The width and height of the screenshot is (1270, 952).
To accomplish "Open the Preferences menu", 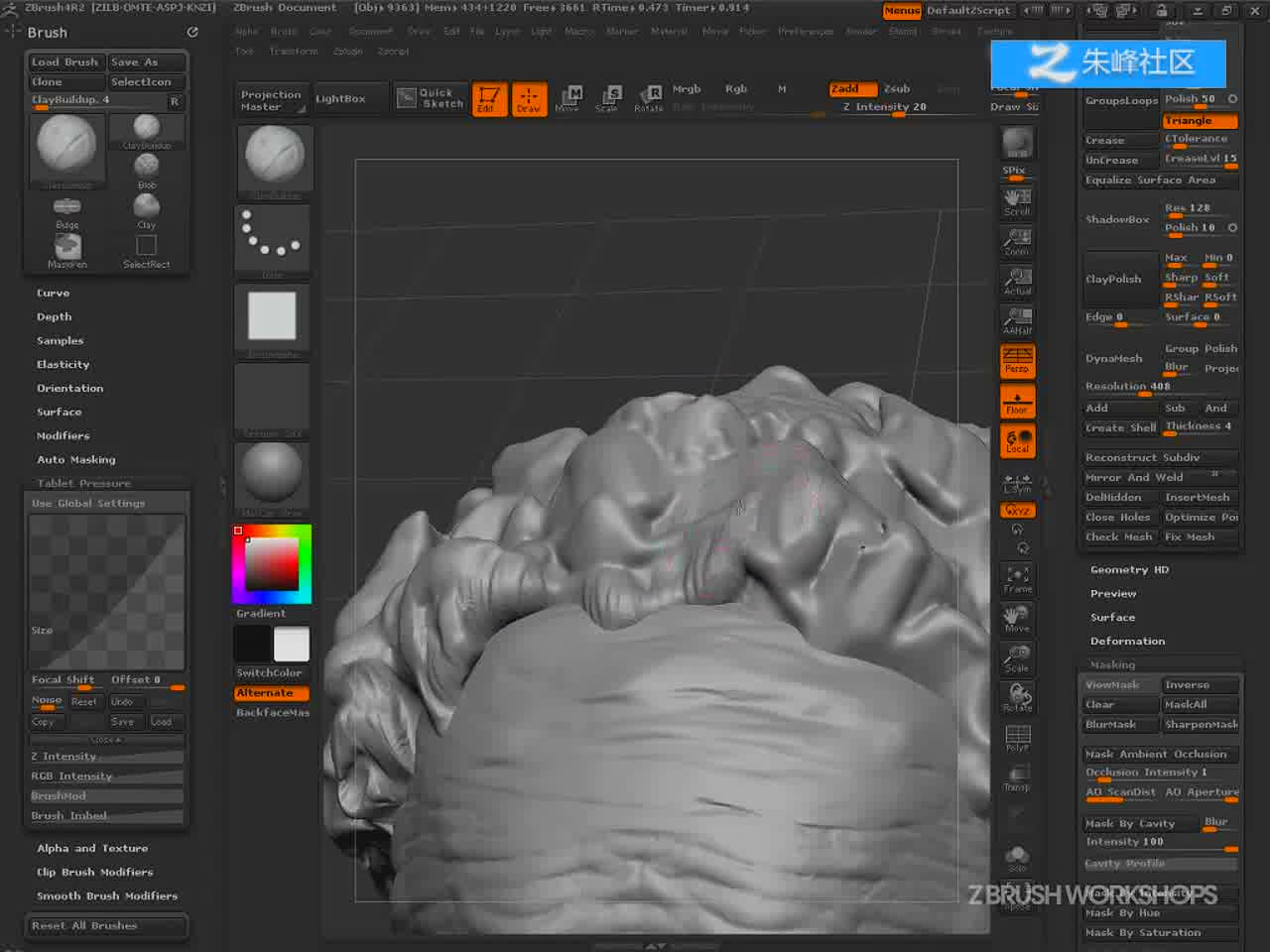I will (806, 32).
